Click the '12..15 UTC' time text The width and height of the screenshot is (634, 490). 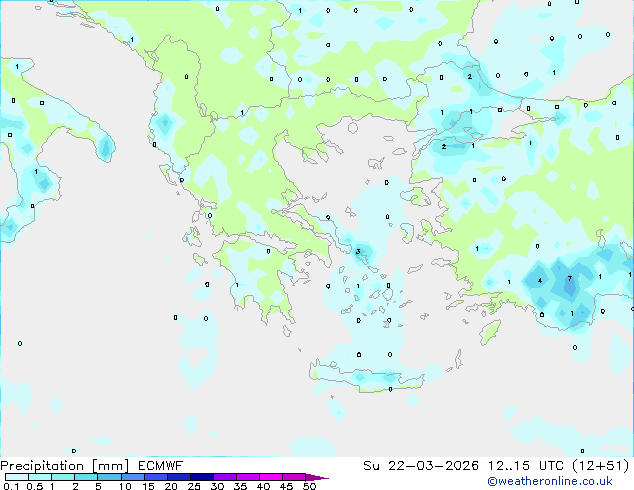tap(526, 466)
